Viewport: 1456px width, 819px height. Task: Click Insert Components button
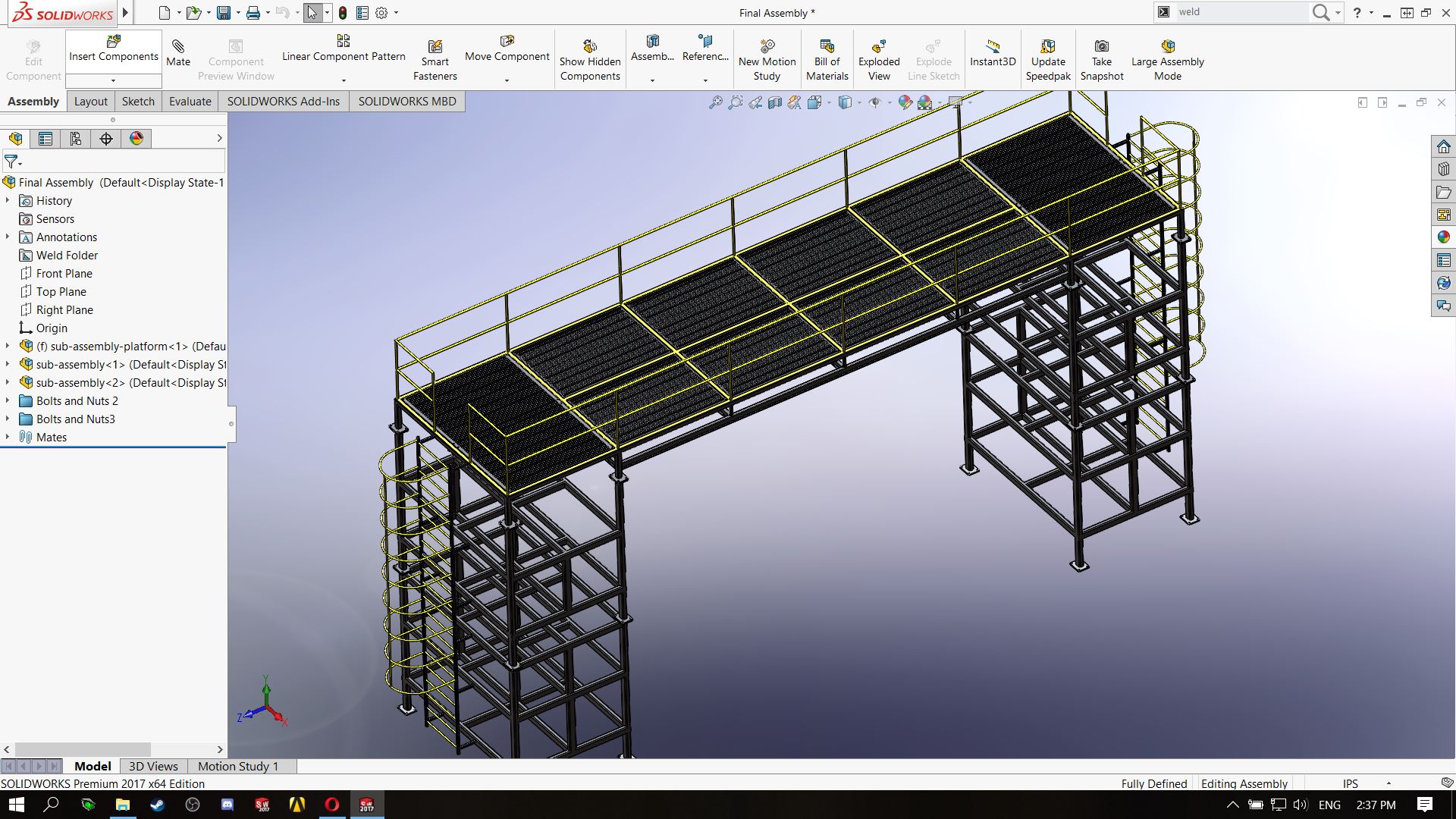click(x=113, y=48)
